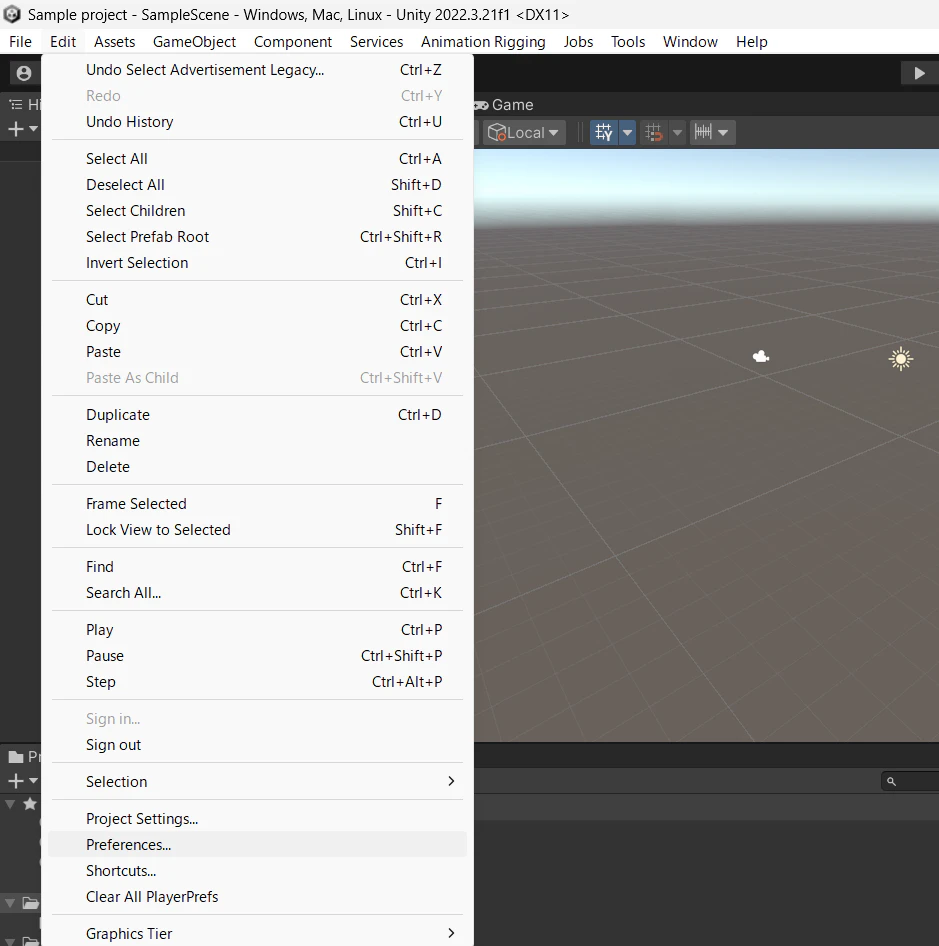939x946 pixels.
Task: Open Undo History
Action: coord(257,122)
